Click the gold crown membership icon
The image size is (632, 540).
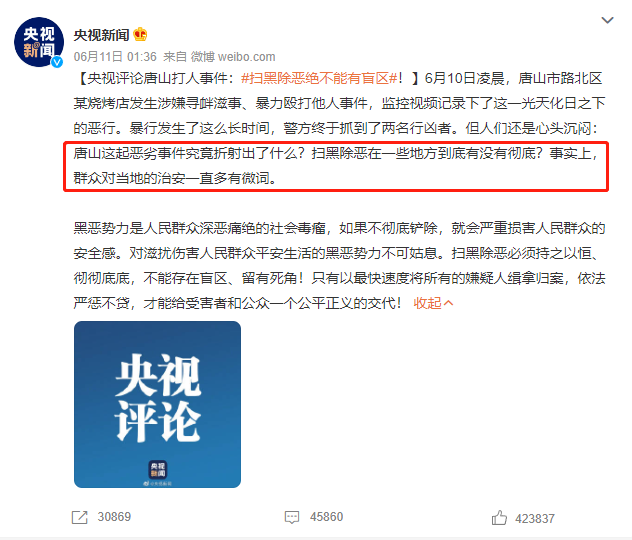[140, 35]
